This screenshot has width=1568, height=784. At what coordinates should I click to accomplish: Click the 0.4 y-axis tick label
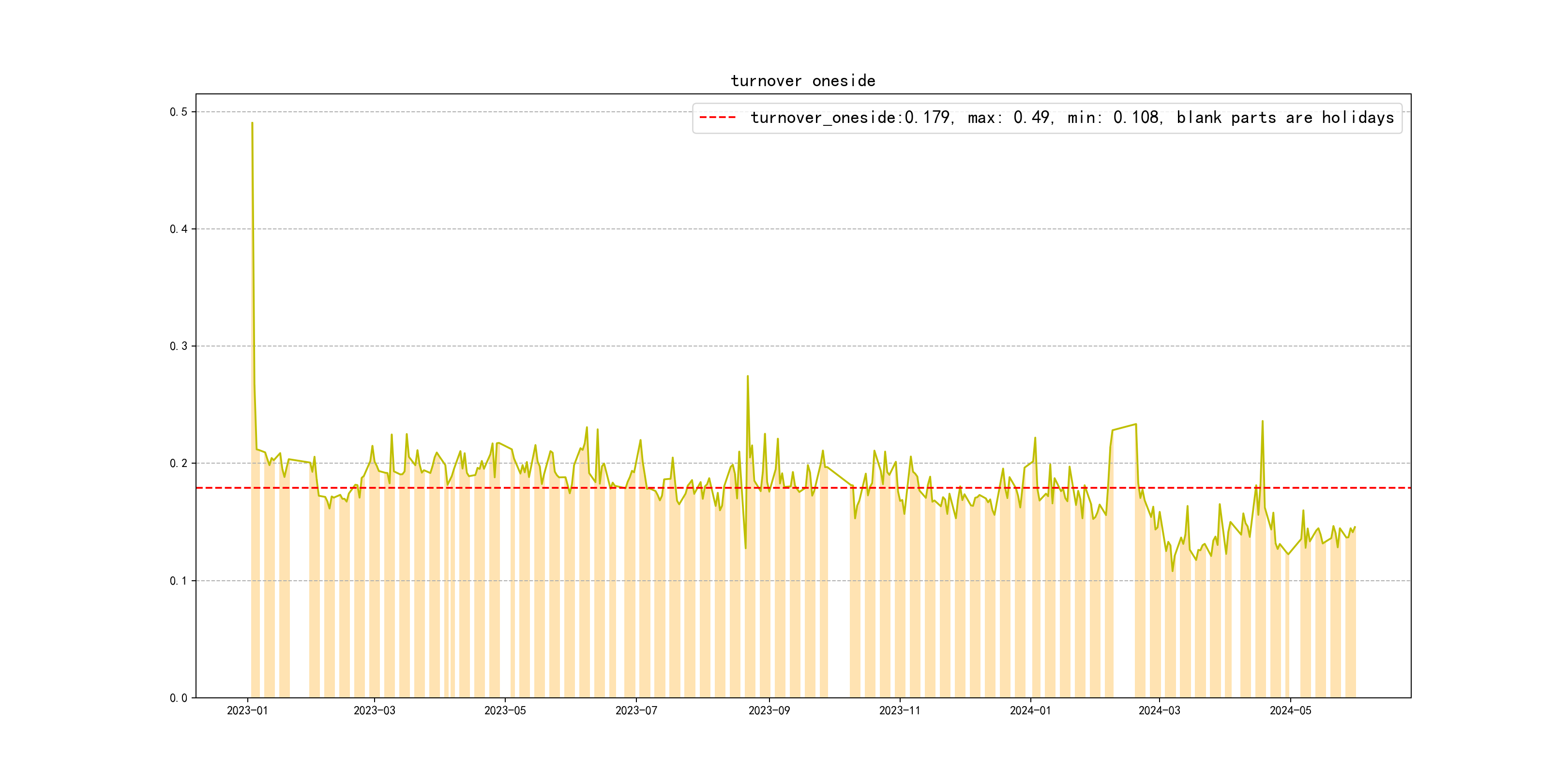click(179, 229)
